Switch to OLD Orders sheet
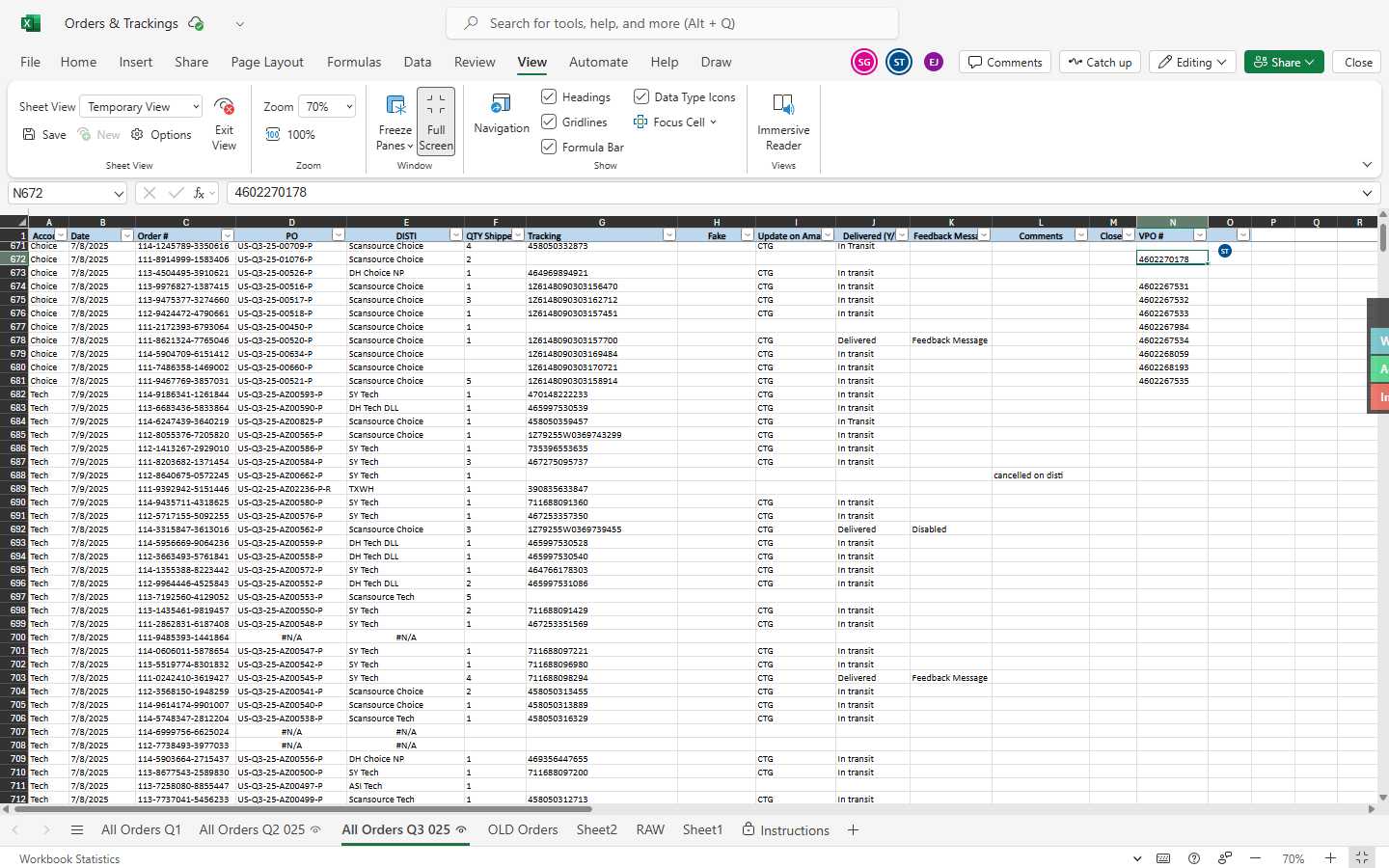Viewport: 1389px width, 868px height. click(x=523, y=829)
